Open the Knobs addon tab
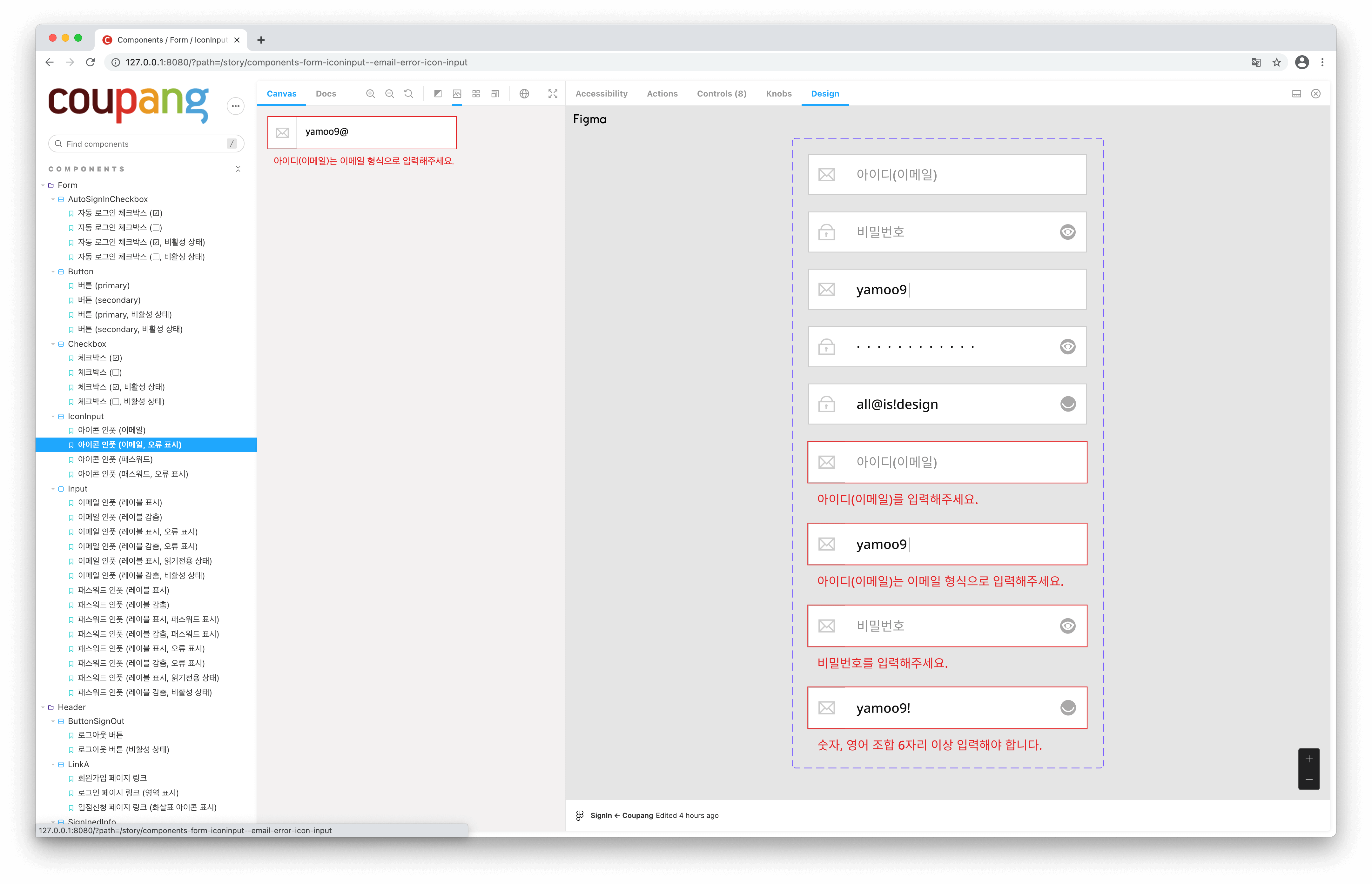 [x=778, y=94]
